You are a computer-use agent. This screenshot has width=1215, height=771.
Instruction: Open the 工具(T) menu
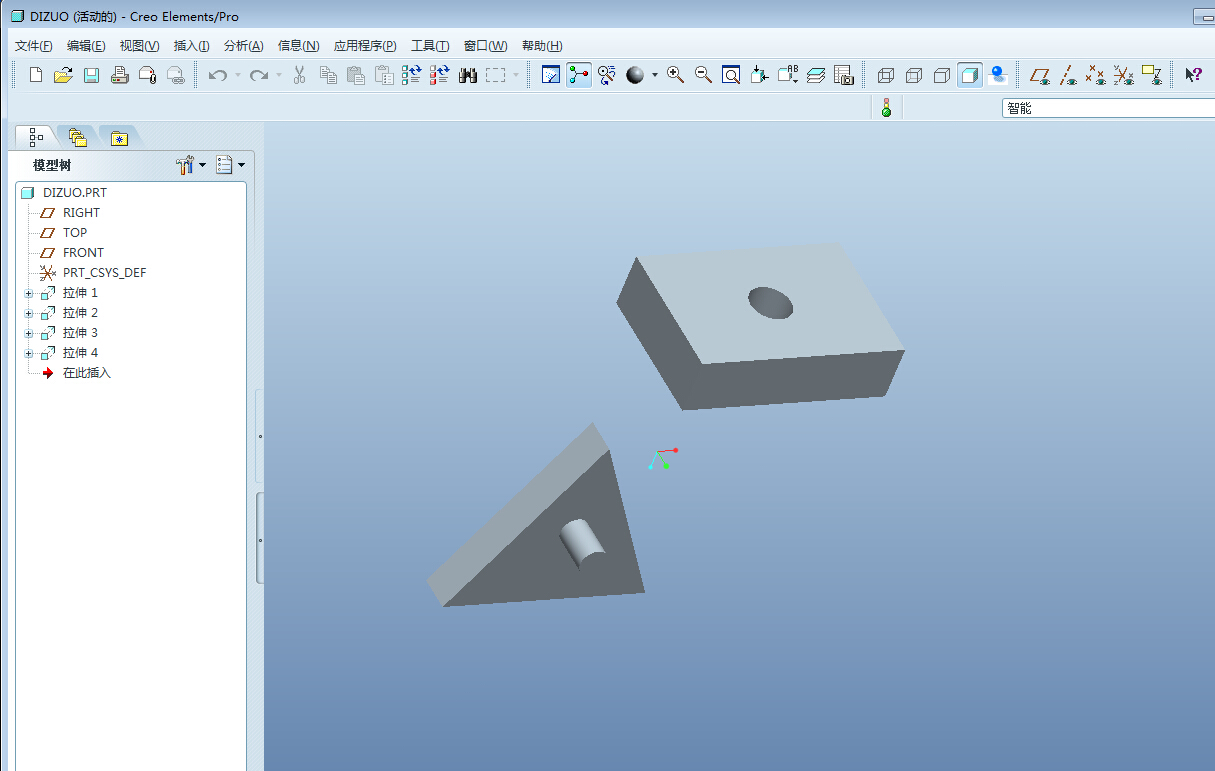tap(430, 46)
